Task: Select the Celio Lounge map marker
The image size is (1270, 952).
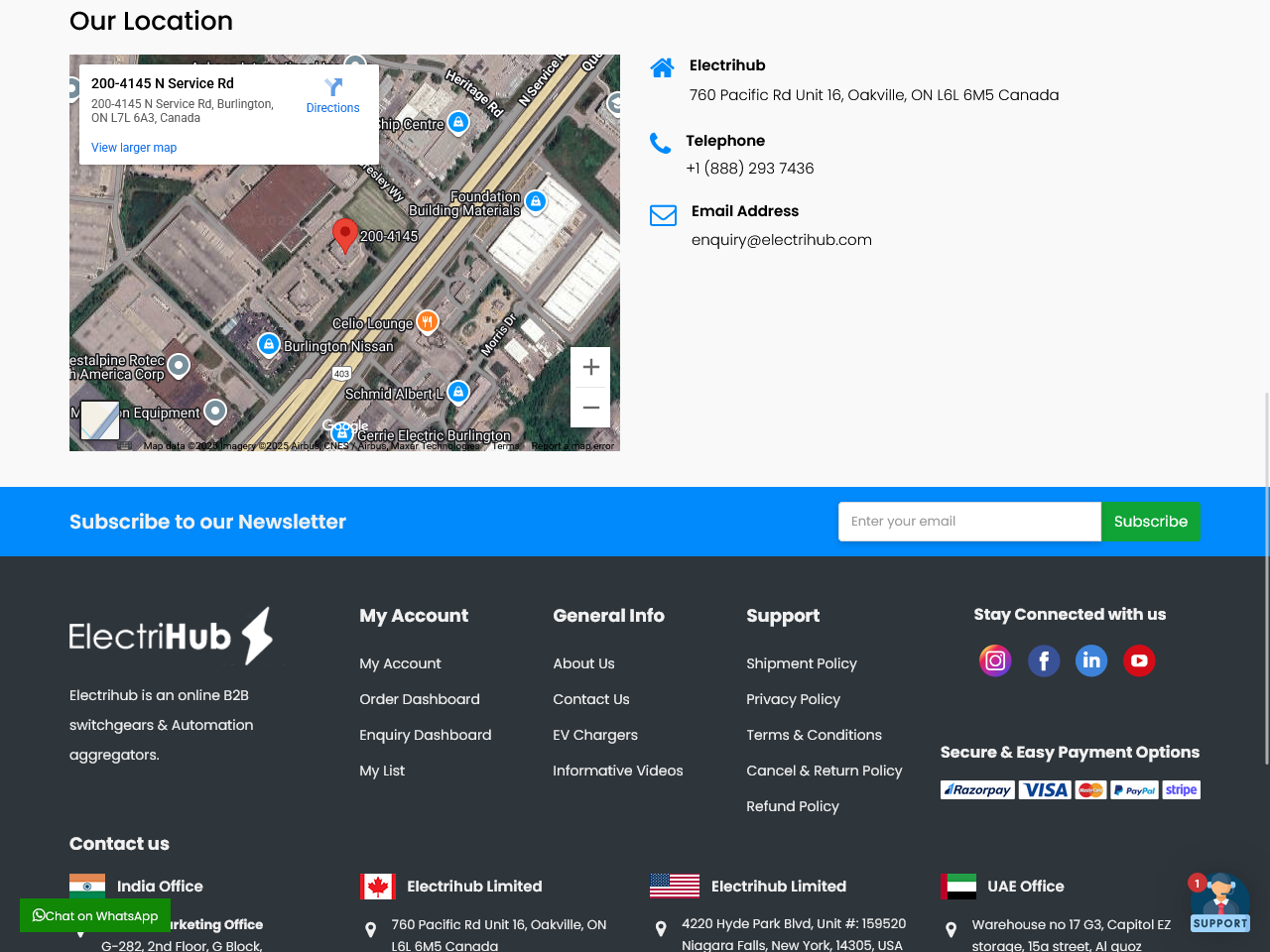Action: click(427, 321)
